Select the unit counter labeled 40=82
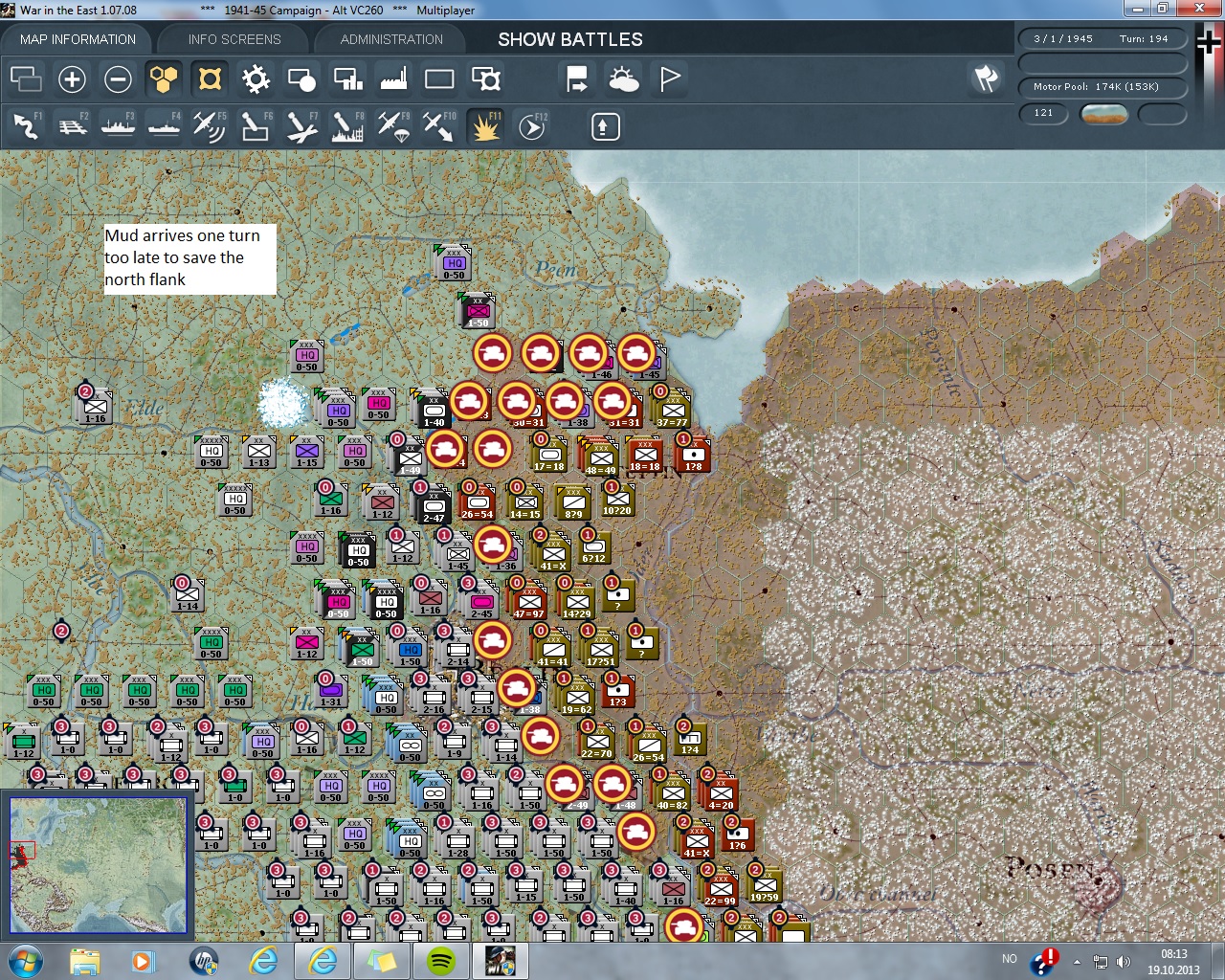The height and width of the screenshot is (980, 1225). click(673, 791)
